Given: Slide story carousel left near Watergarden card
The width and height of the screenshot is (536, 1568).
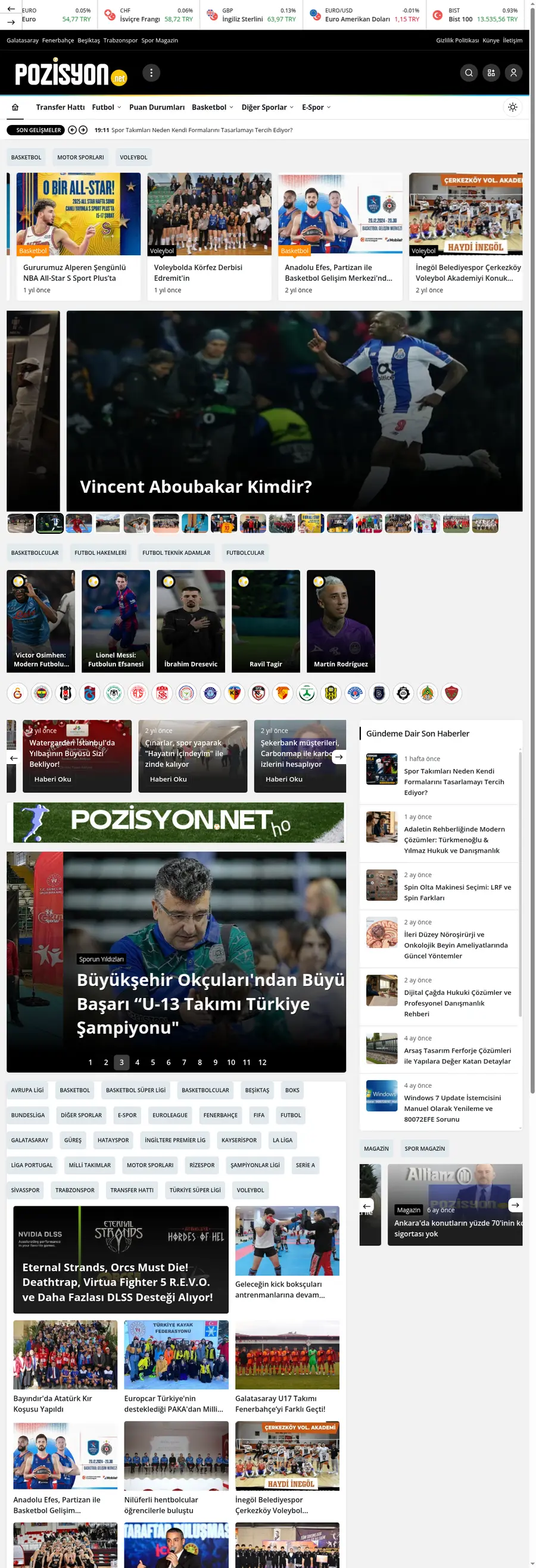Looking at the screenshot, I should [13, 757].
